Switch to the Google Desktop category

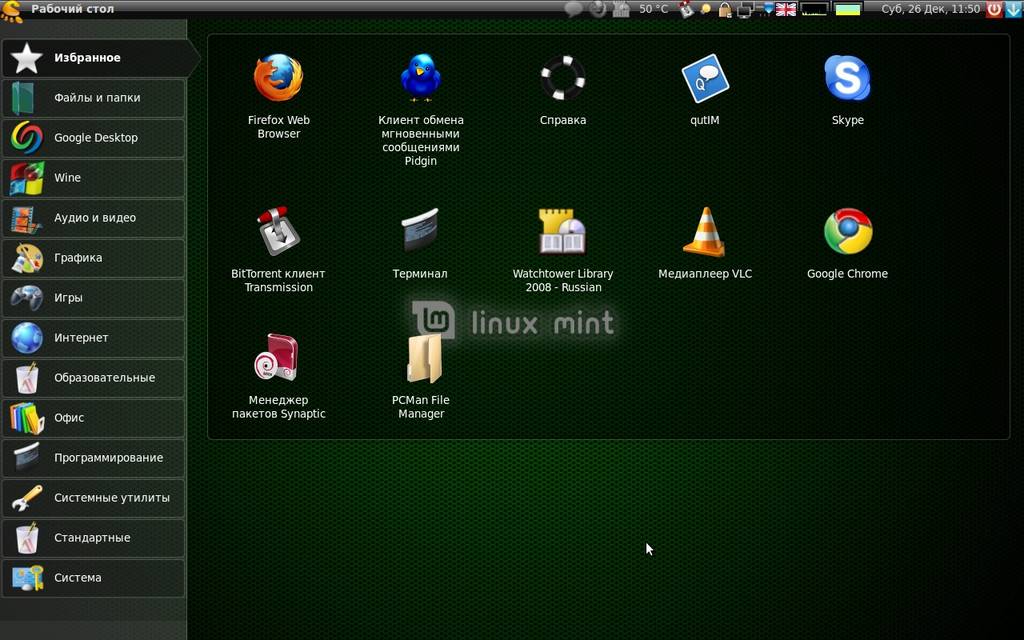[93, 138]
